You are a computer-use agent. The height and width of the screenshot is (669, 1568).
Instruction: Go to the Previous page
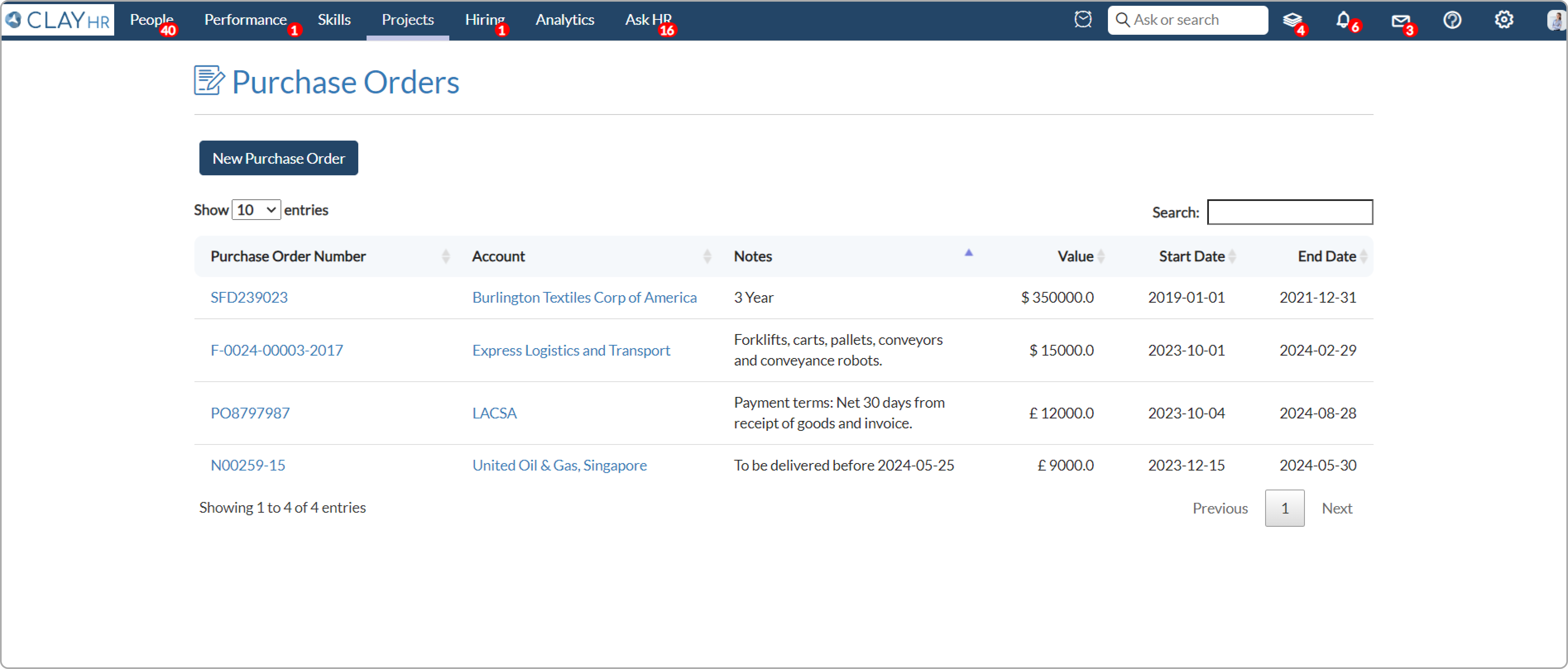[1220, 509]
